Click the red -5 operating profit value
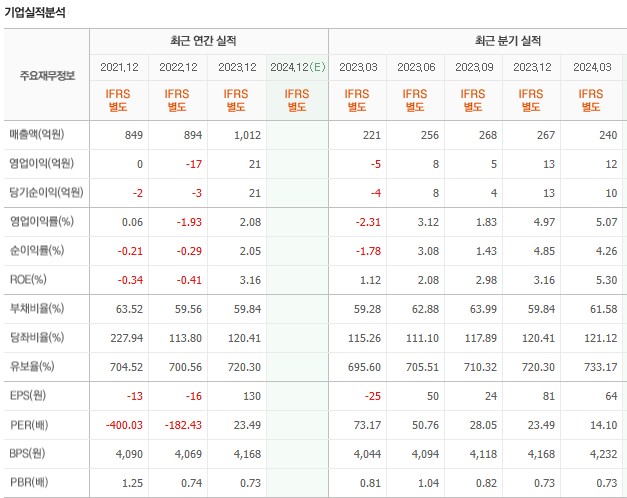Viewport: 627px width, 498px height. 375,164
